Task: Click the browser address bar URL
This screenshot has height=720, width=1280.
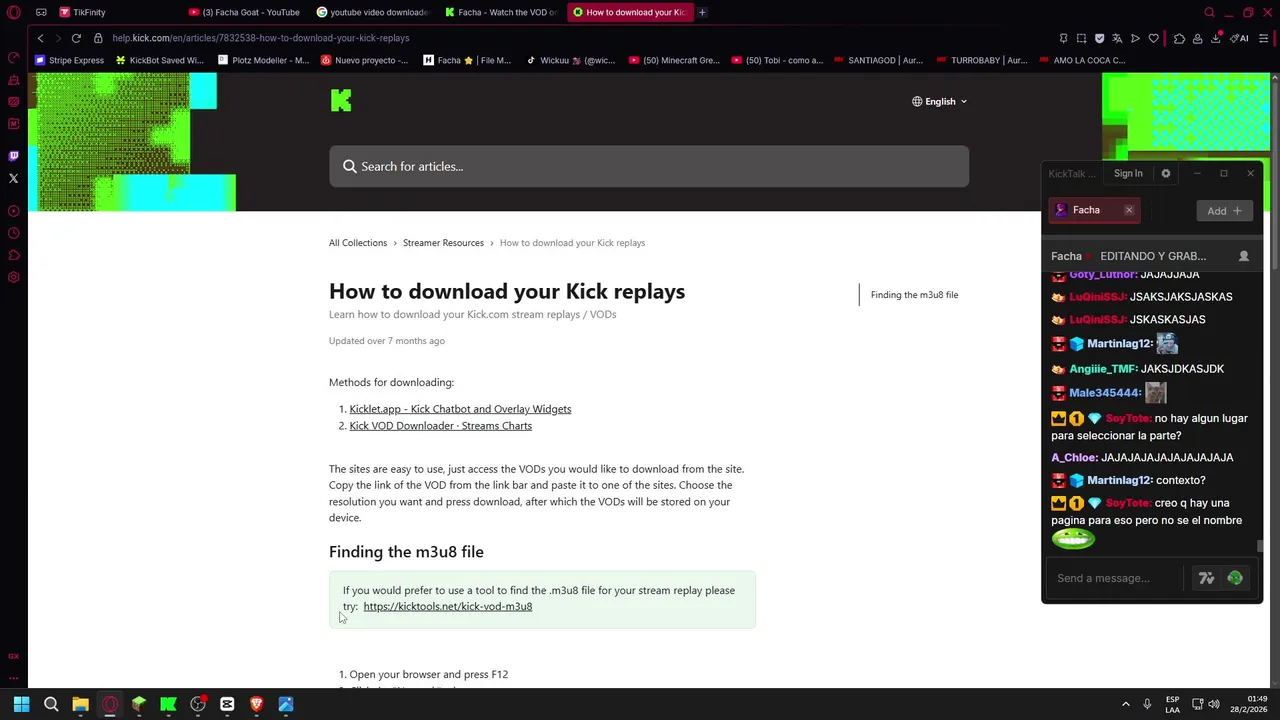Action: [260, 38]
